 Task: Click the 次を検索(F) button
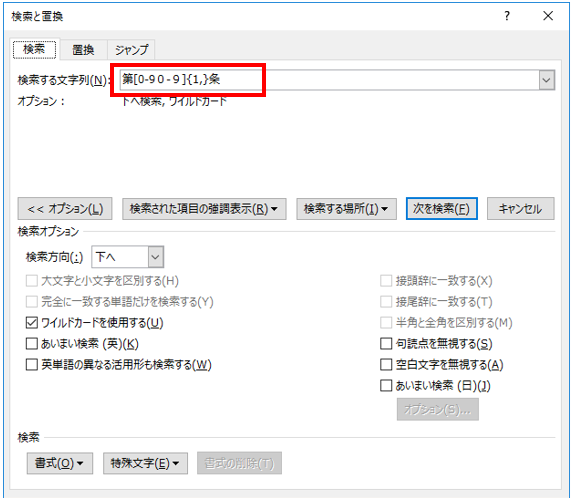click(x=441, y=209)
